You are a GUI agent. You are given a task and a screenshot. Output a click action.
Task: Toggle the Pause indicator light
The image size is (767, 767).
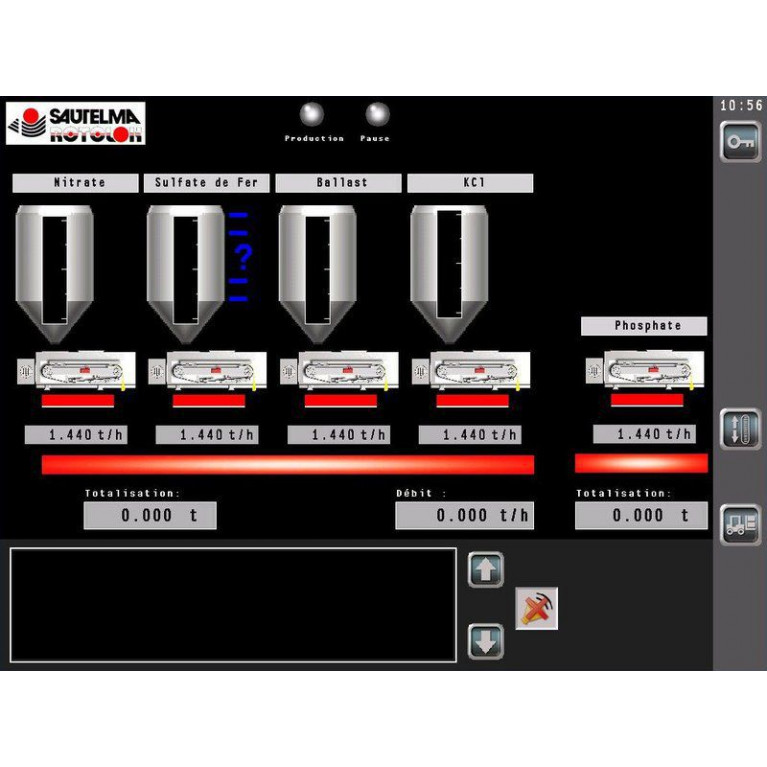[376, 114]
